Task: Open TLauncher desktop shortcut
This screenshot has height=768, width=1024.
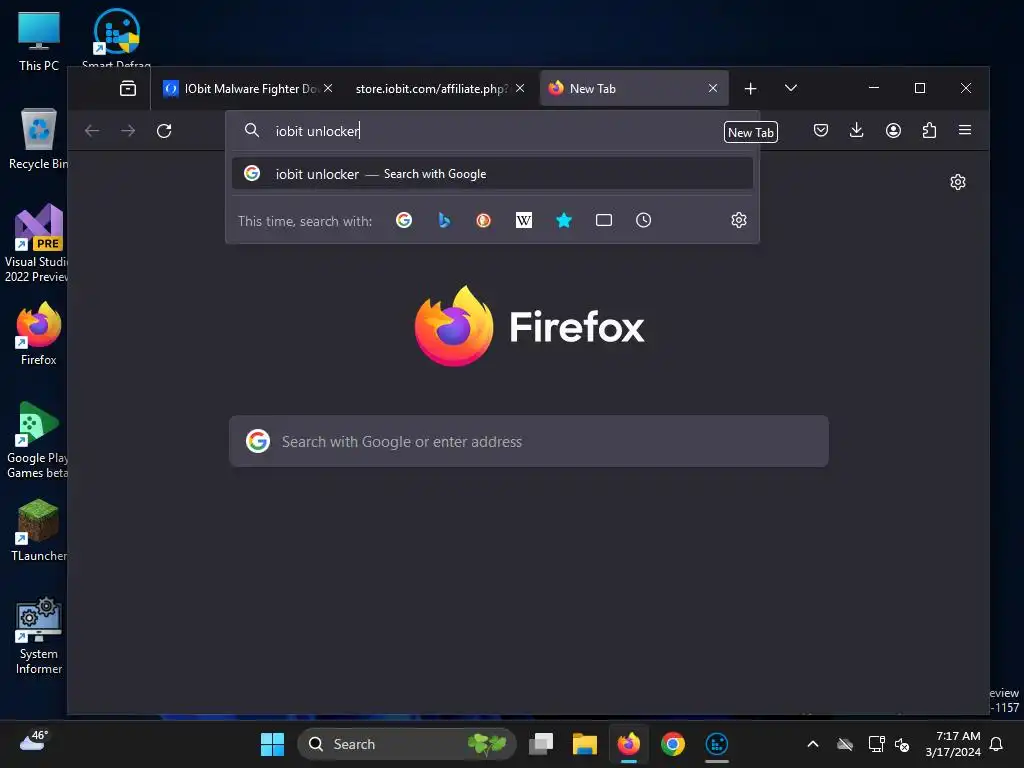Action: (x=39, y=530)
